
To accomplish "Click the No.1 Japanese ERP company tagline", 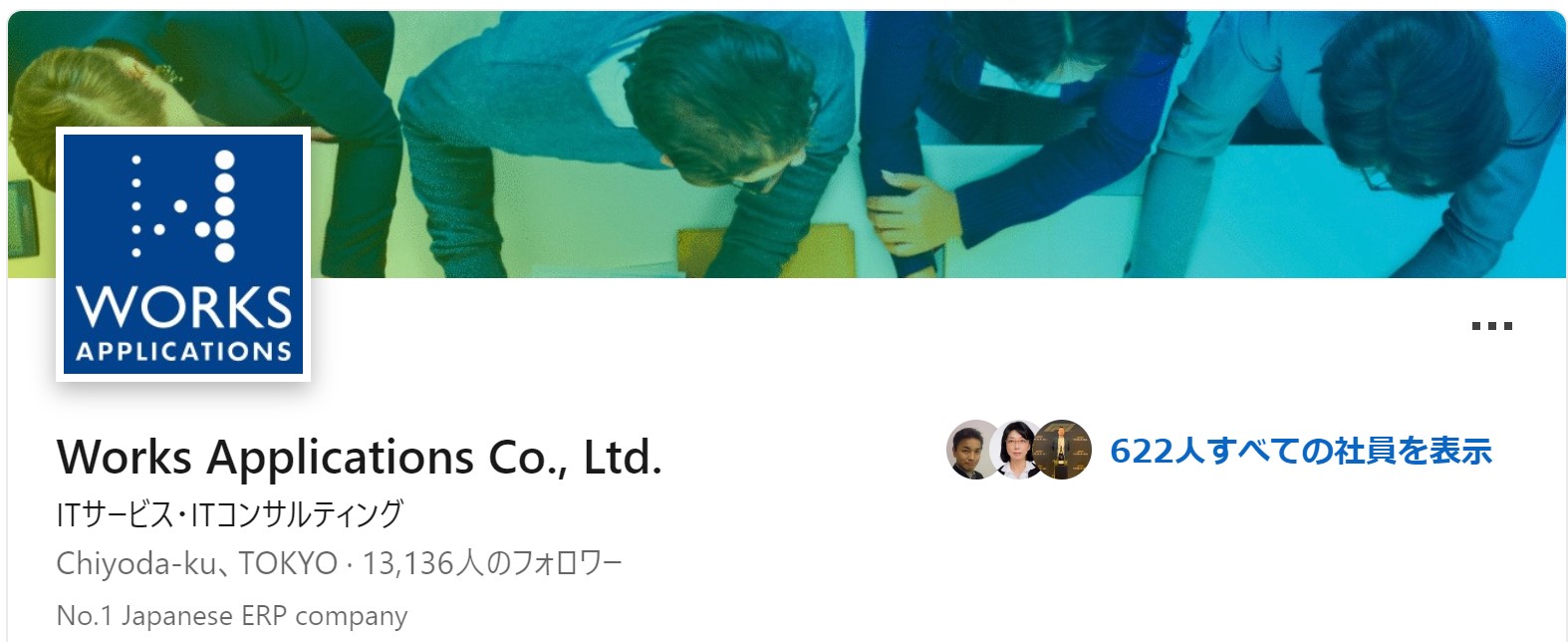I will (x=232, y=616).
